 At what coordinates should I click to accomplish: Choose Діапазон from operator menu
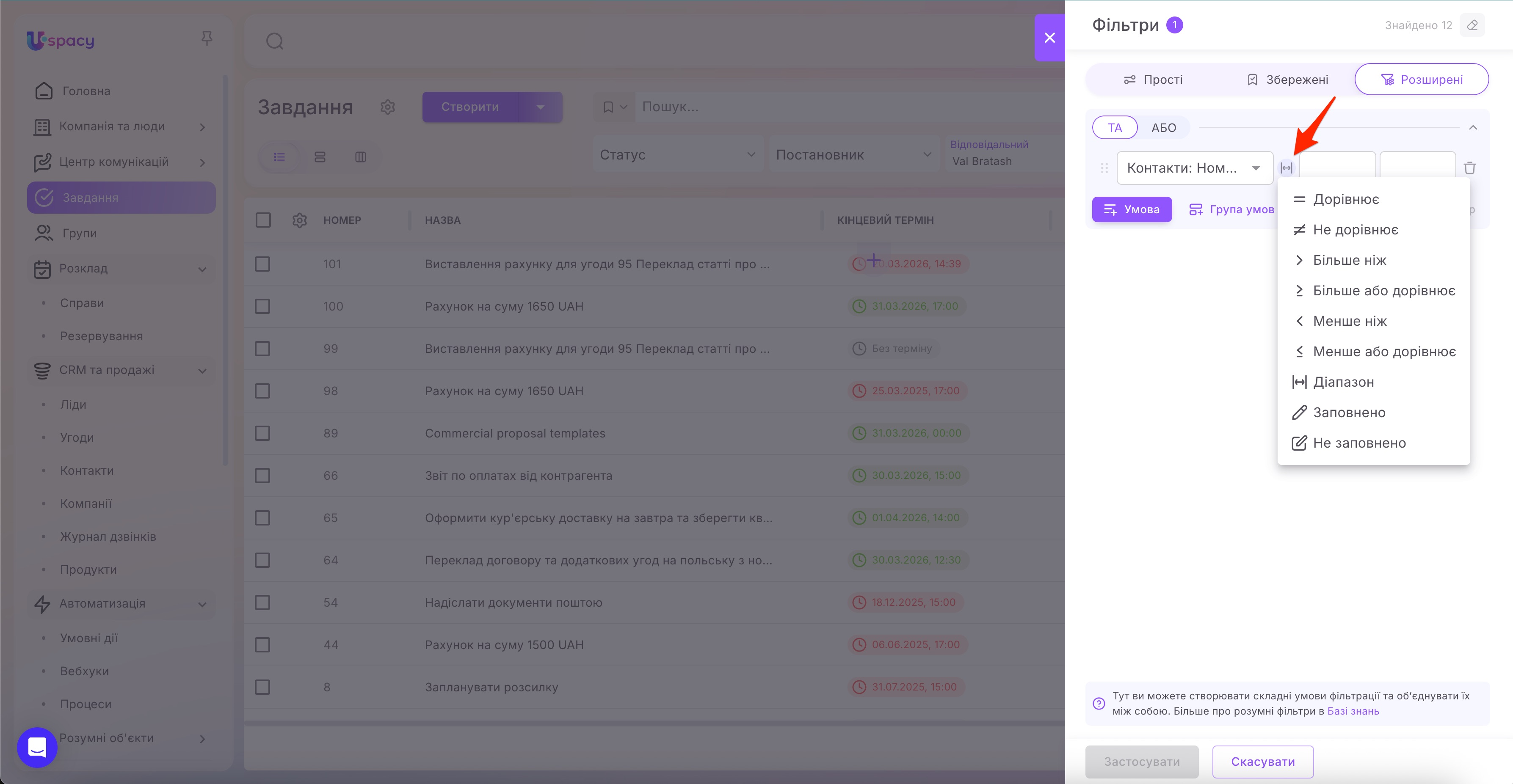(1343, 382)
